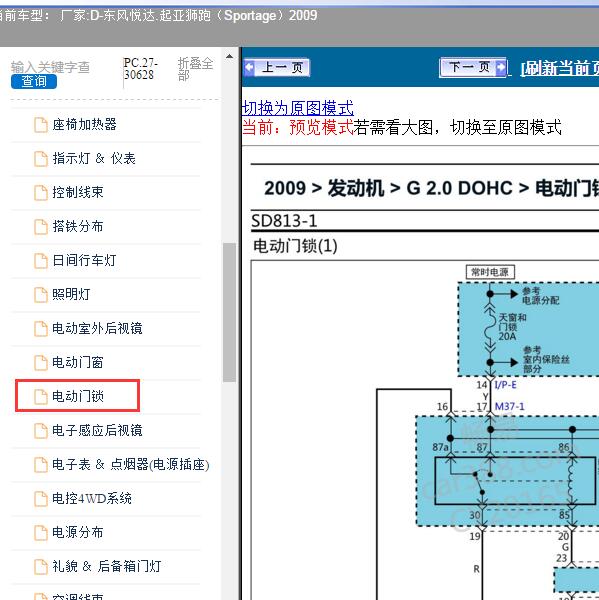Open the 日间行车灯 document icon
Screen dimensions: 599x600
pyautogui.click(x=41, y=261)
